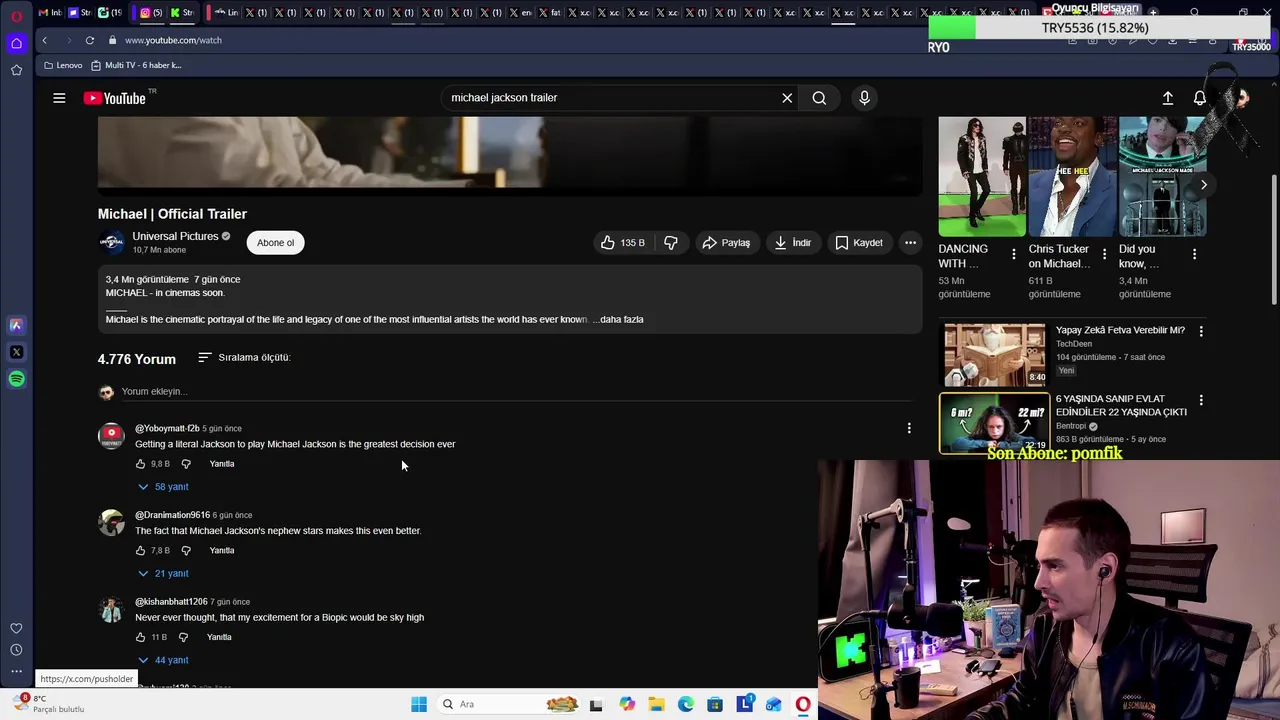Expand description with ...daha fazla
This screenshot has height=720, width=1280.
(618, 319)
